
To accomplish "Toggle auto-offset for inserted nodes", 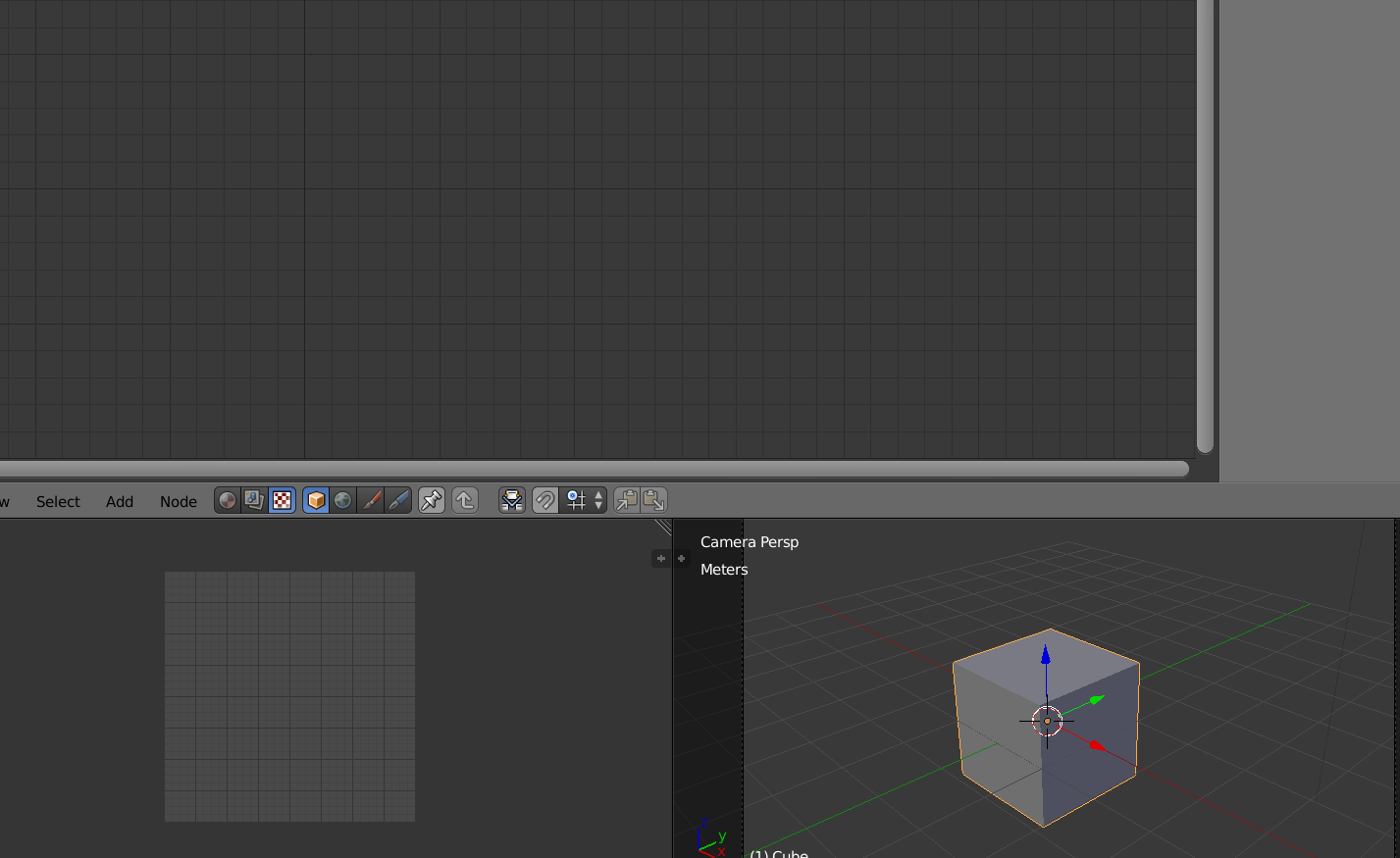I will tap(512, 500).
